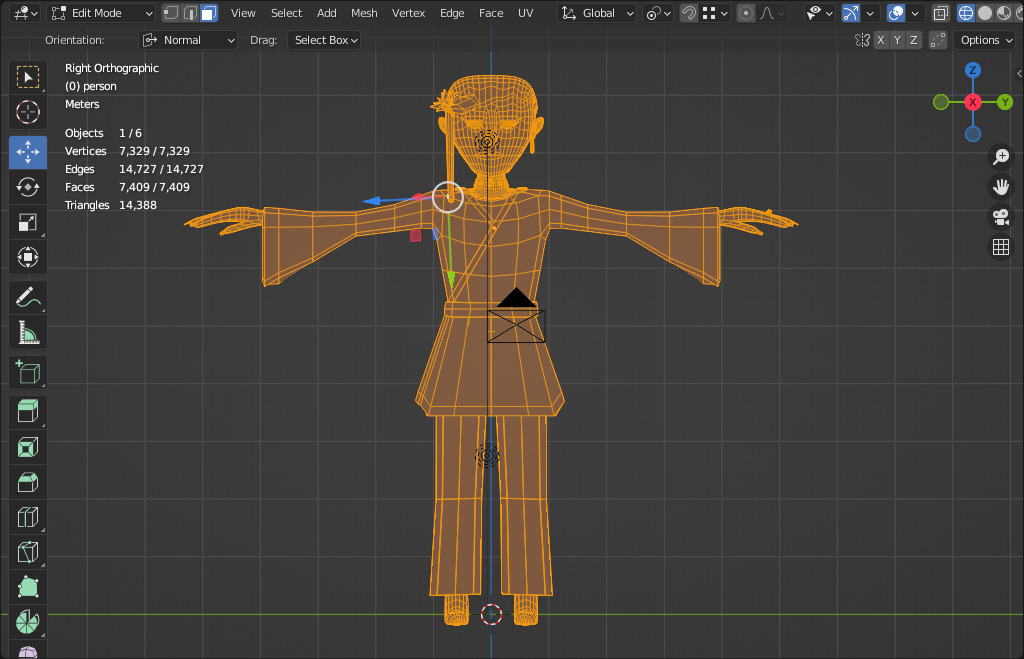This screenshot has height=659, width=1024.
Task: Open the Edit Mode dropdown
Action: tap(101, 13)
